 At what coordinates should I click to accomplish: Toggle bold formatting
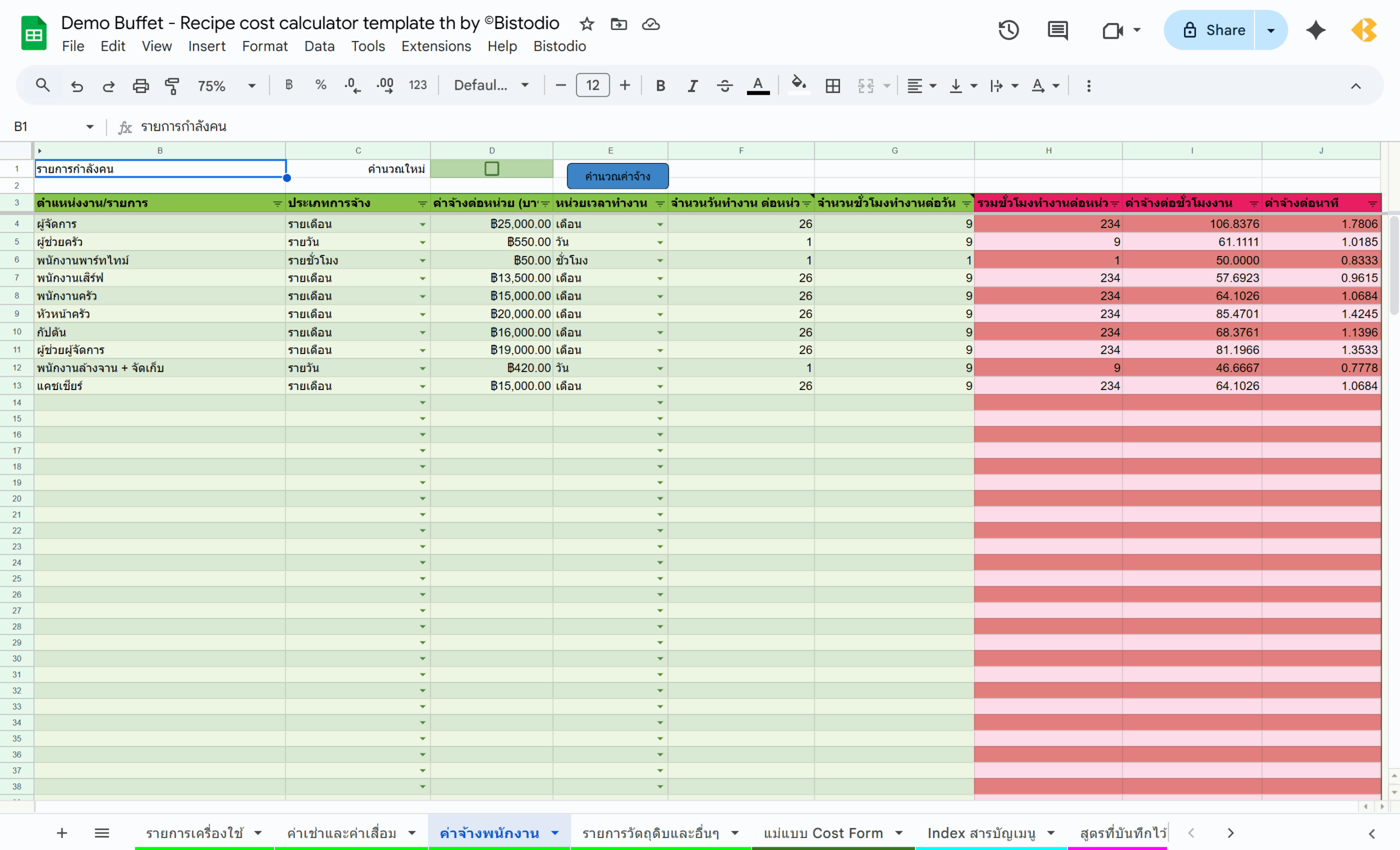660,86
